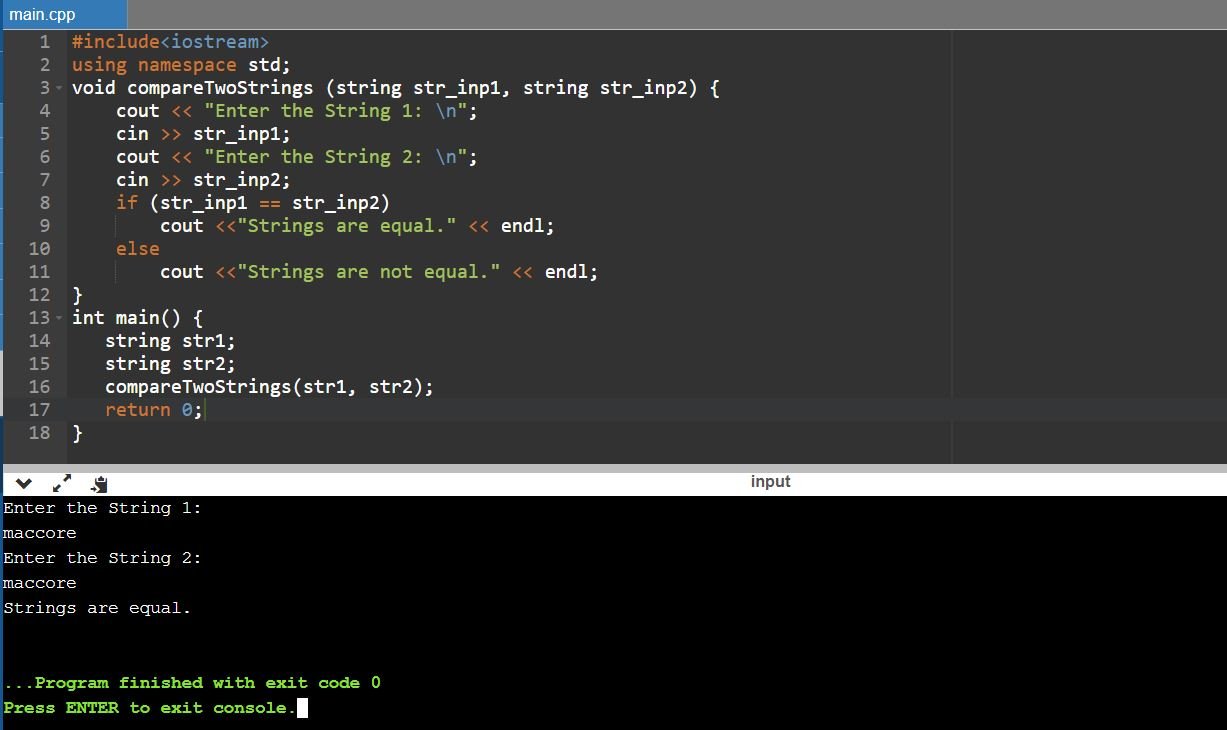
Task: Select the input console tab label
Action: click(769, 482)
